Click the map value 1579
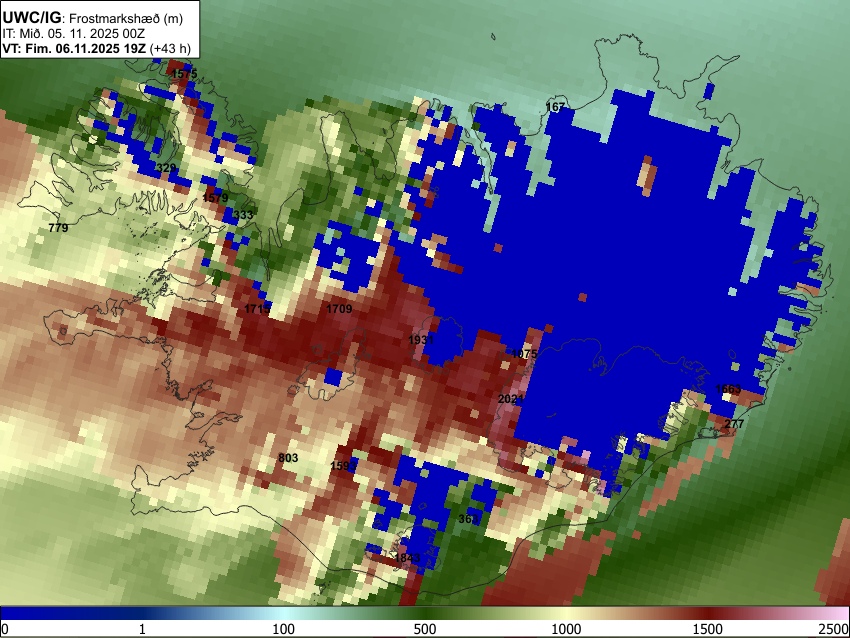This screenshot has width=850, height=638. click(x=215, y=198)
